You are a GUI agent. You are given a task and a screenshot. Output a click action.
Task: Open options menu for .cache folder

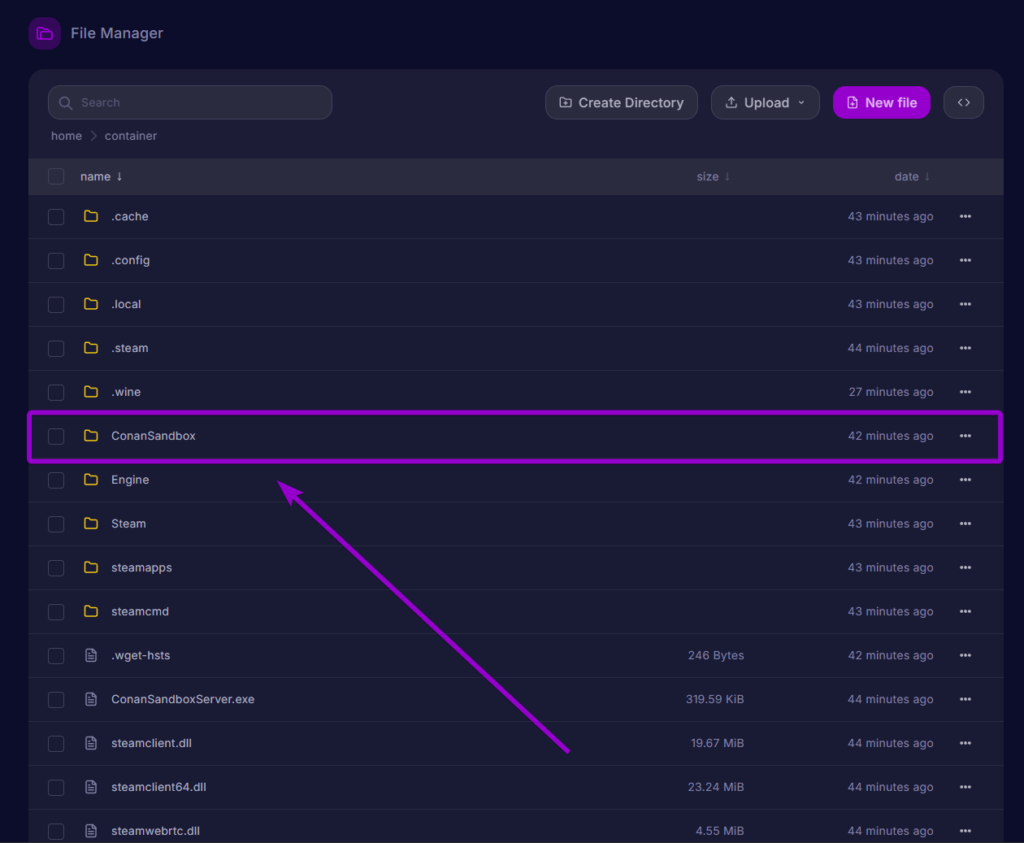965,216
